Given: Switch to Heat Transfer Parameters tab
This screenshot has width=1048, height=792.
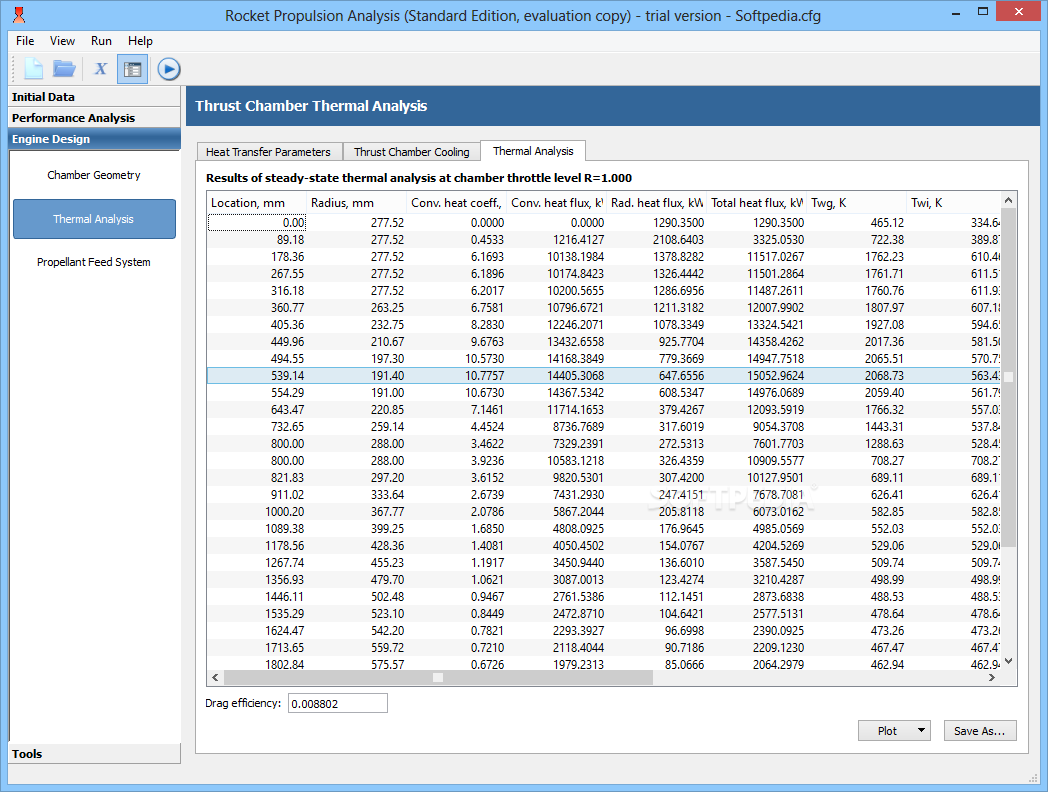Looking at the screenshot, I should pos(268,152).
